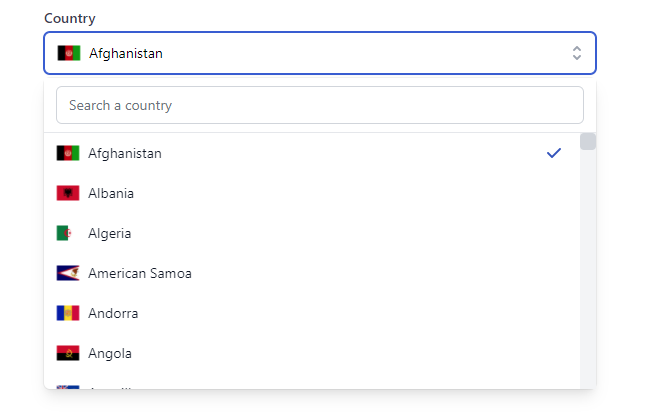
Task: Click the dropdown list scrollbar thumb
Action: (588, 141)
